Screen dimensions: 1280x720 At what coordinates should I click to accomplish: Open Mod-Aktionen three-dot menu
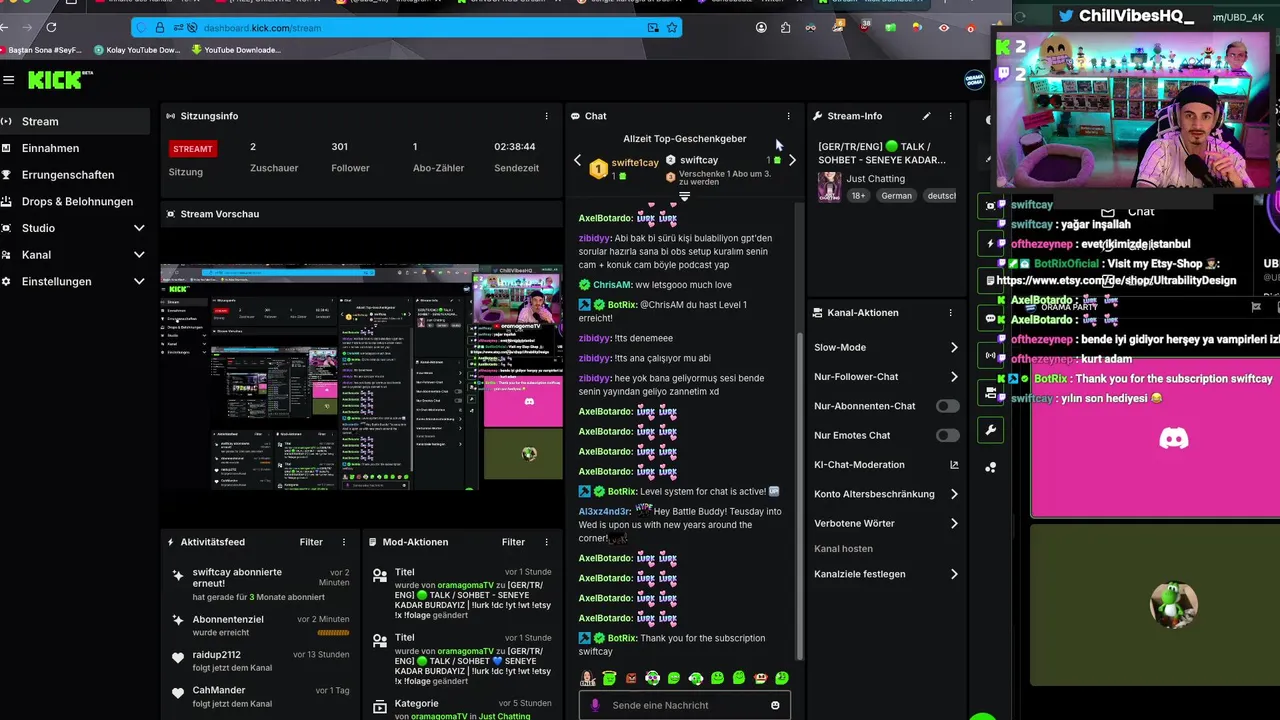click(545, 542)
